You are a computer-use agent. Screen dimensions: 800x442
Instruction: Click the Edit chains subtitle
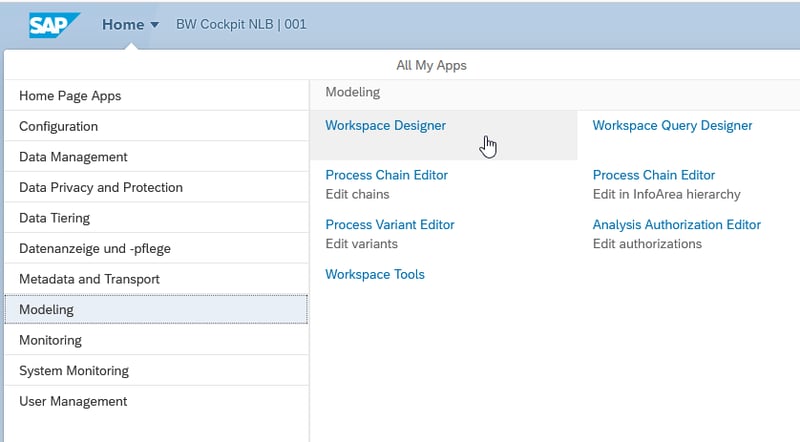coord(357,194)
